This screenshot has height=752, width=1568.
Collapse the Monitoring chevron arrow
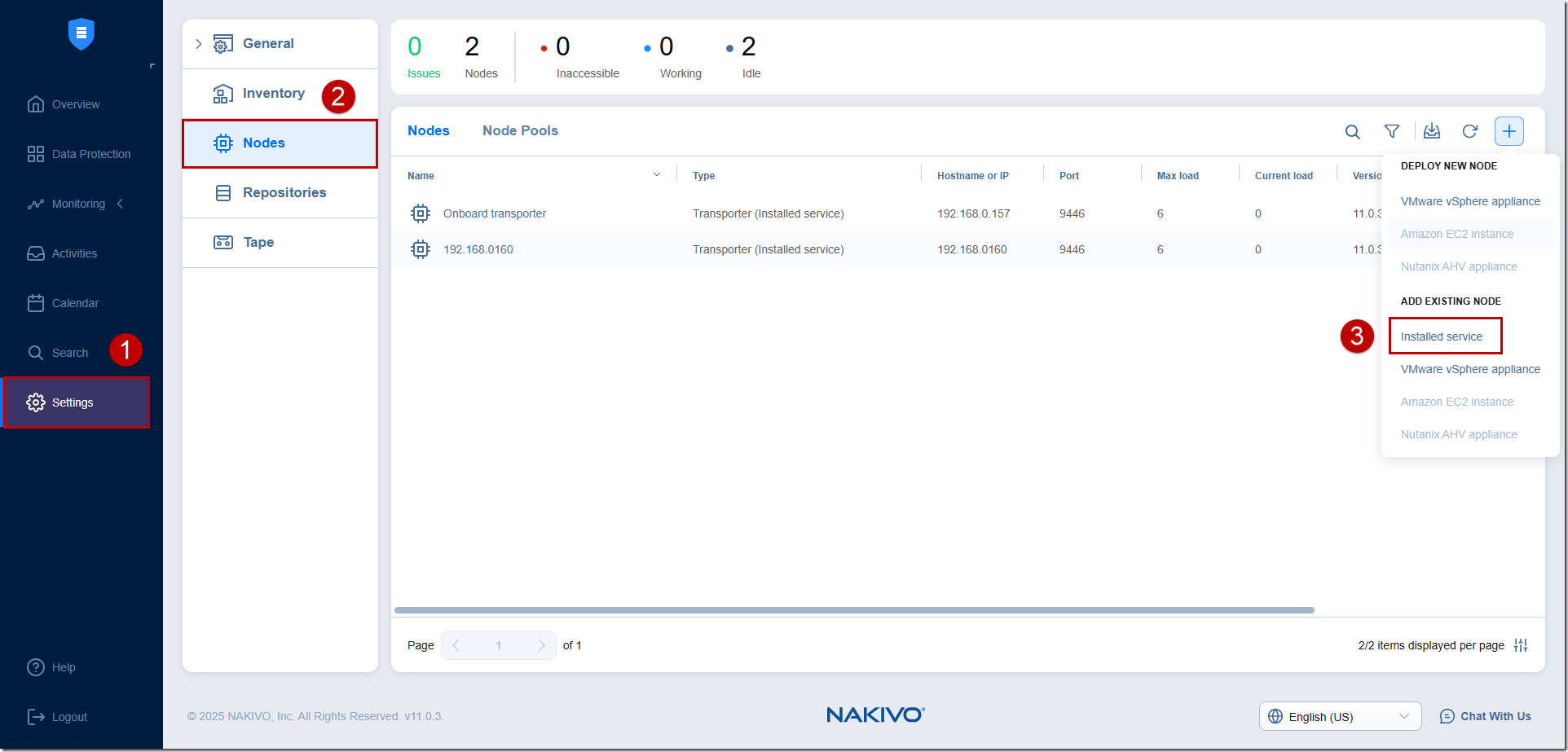point(120,204)
